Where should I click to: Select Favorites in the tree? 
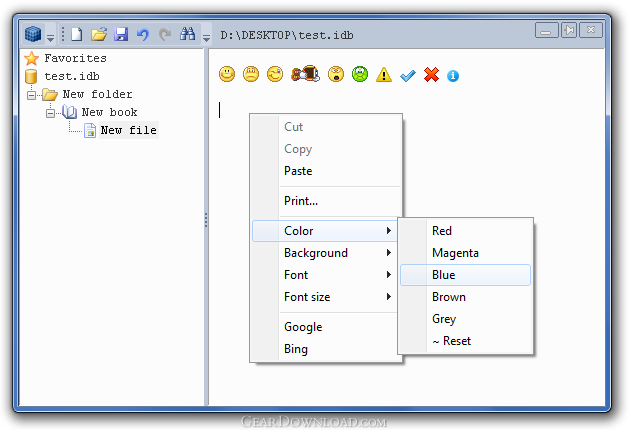click(75, 58)
